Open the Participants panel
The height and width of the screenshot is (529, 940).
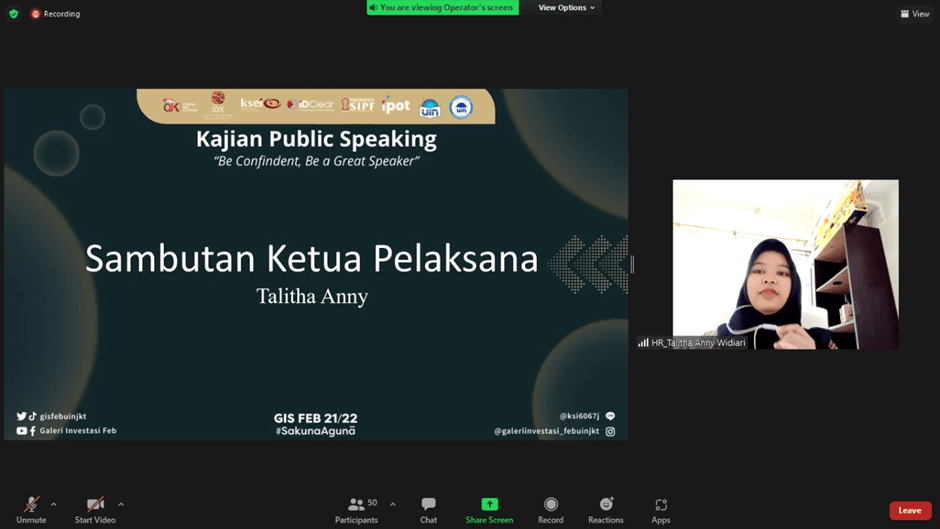click(x=356, y=510)
